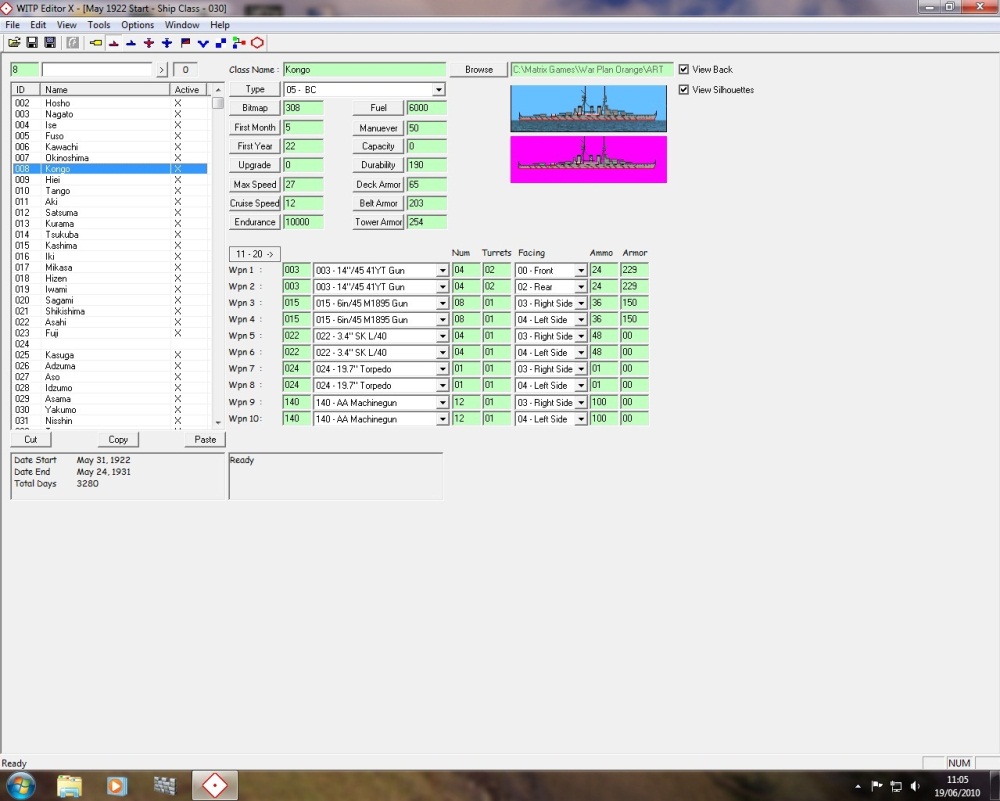Viewport: 1000px width, 801px height.
Task: Click the Cut button
Action: [31, 439]
